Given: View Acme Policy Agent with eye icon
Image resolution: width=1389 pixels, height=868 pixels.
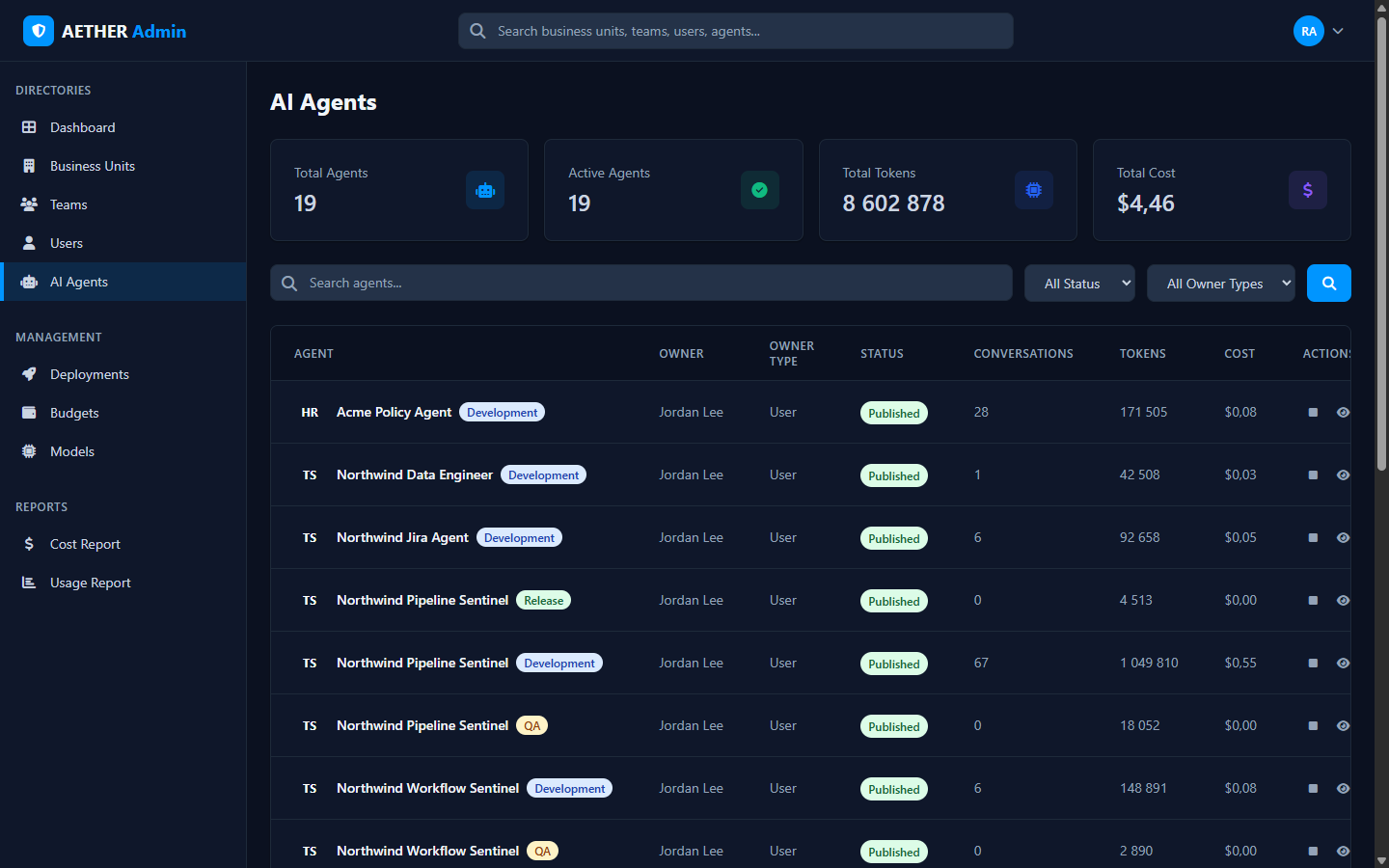Looking at the screenshot, I should coord(1343,412).
